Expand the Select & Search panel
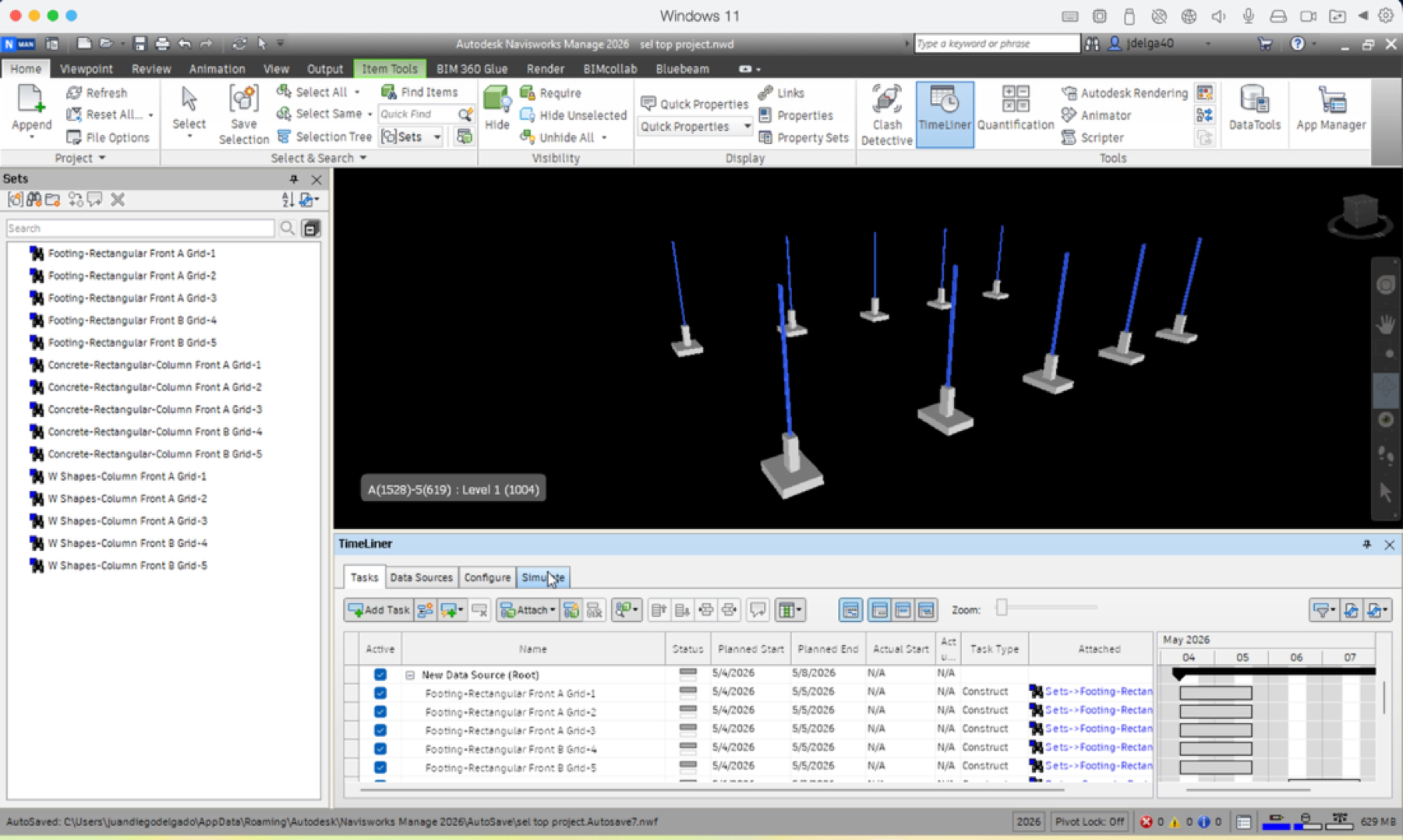 pos(319,158)
